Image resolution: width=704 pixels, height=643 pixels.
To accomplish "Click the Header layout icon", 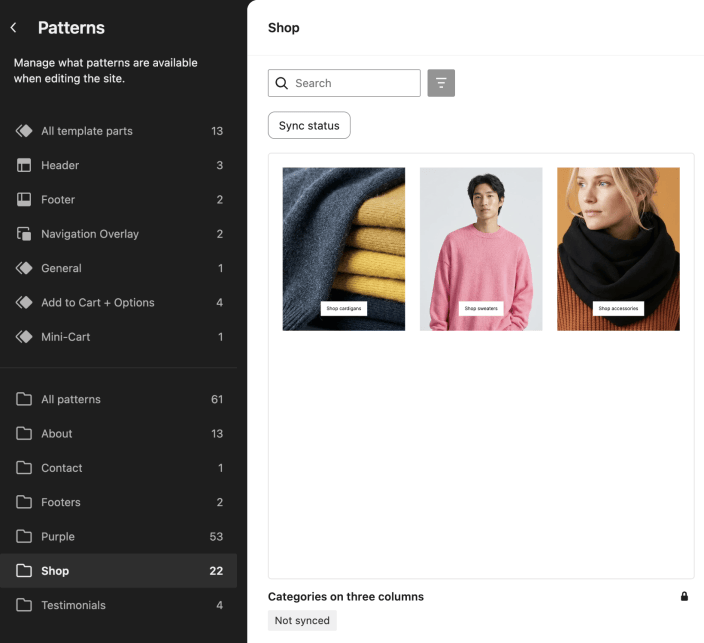I will [24, 165].
